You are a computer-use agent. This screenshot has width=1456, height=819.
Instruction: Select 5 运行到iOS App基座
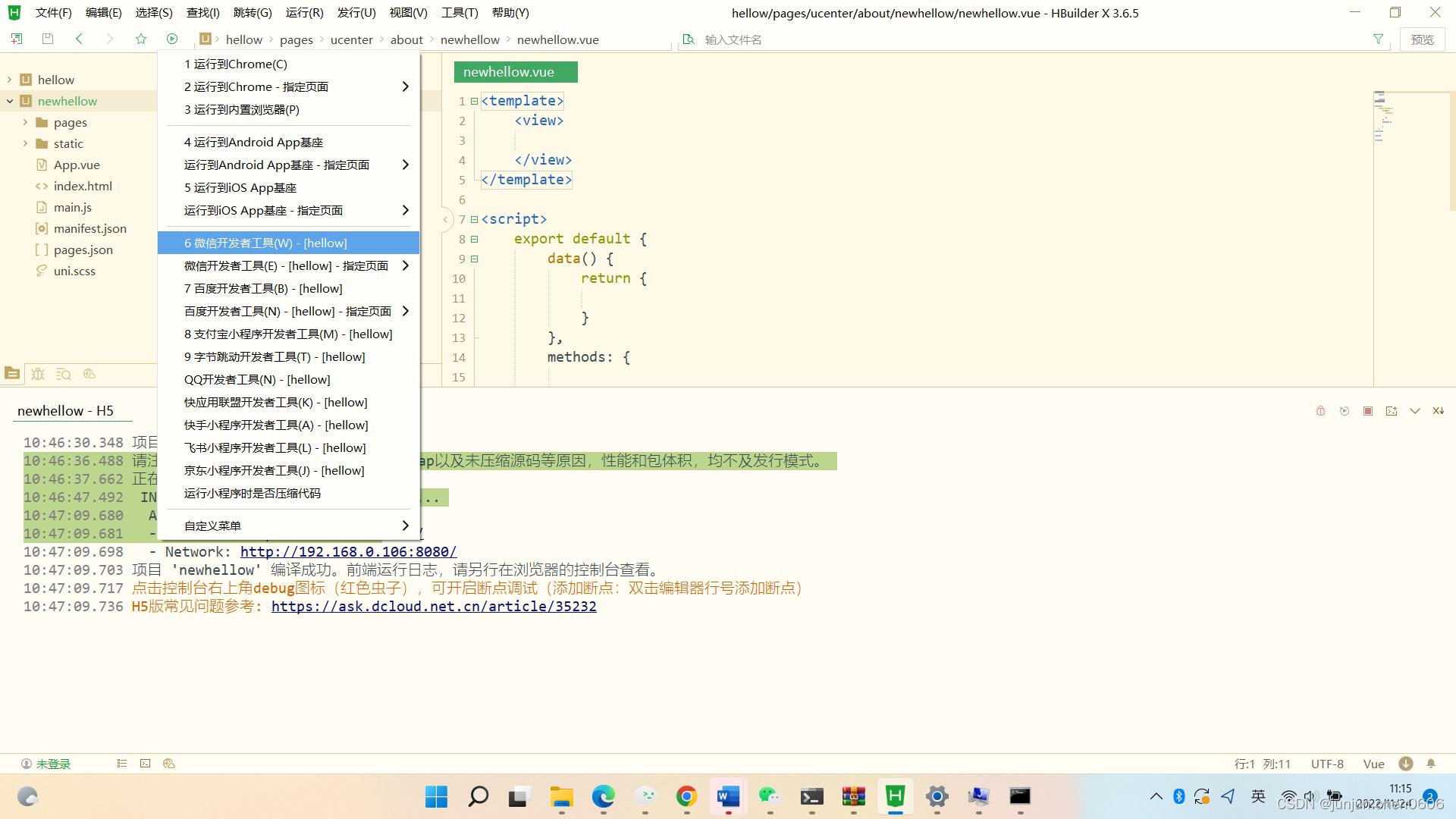tap(288, 187)
